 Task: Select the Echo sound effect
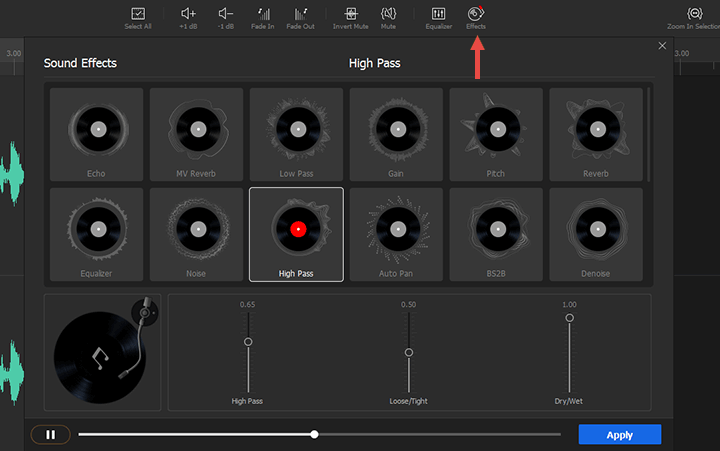[x=96, y=134]
